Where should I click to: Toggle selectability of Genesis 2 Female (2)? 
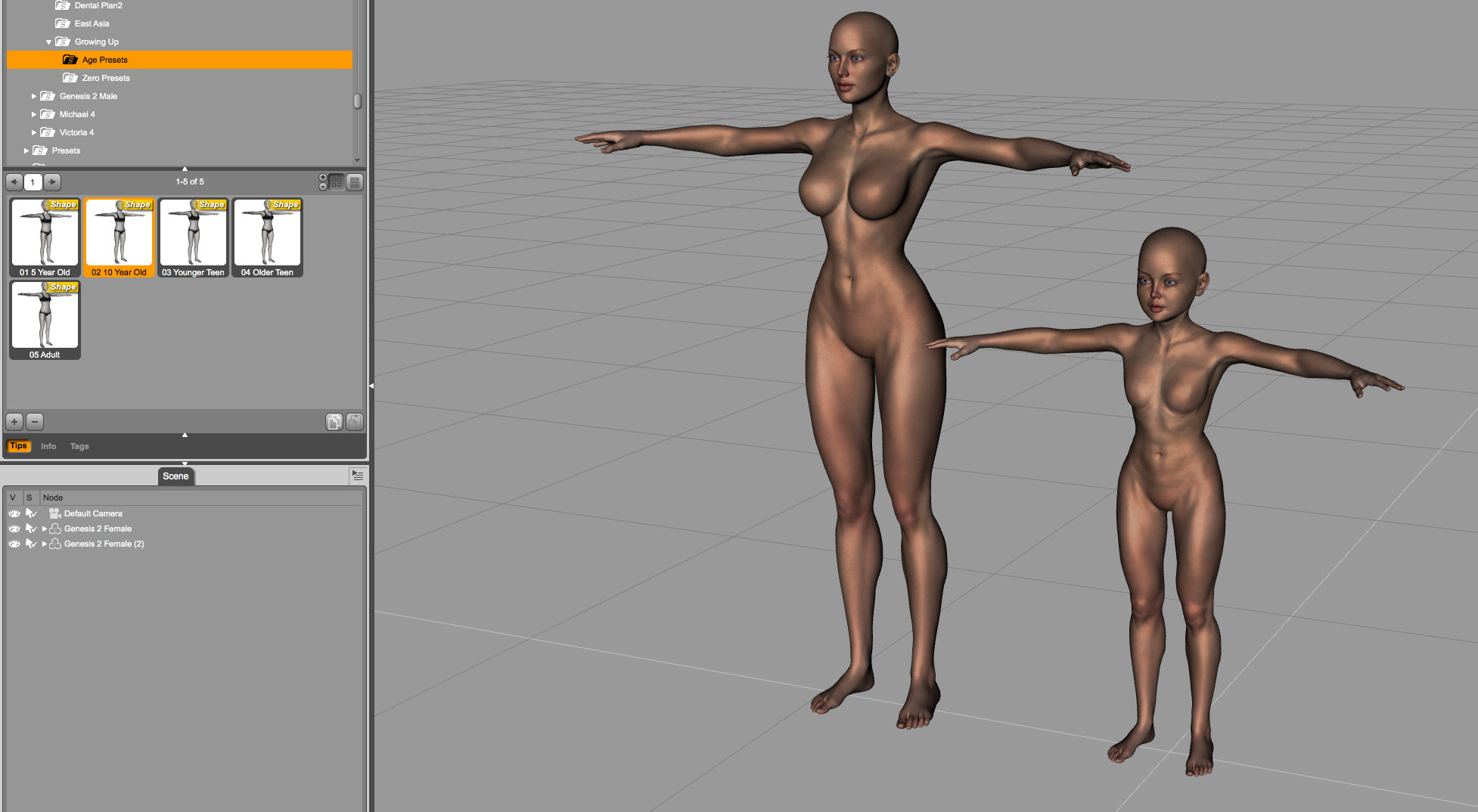pos(31,544)
